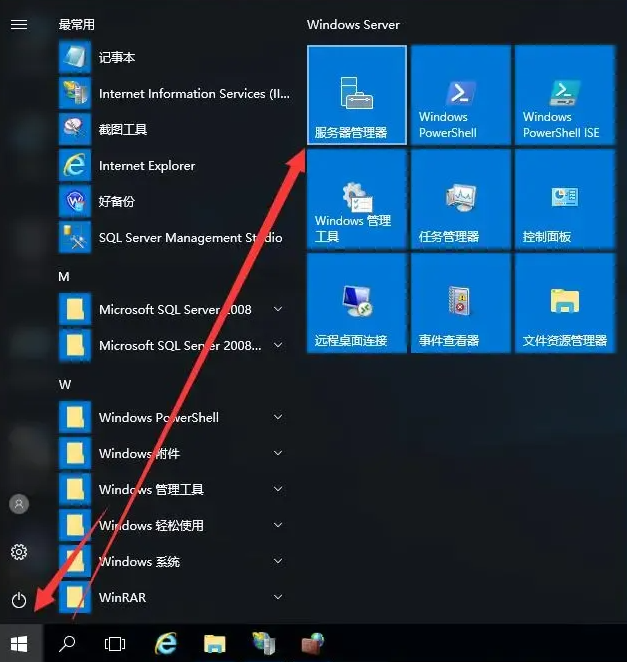Select the 好备份 text entry

pos(117,201)
